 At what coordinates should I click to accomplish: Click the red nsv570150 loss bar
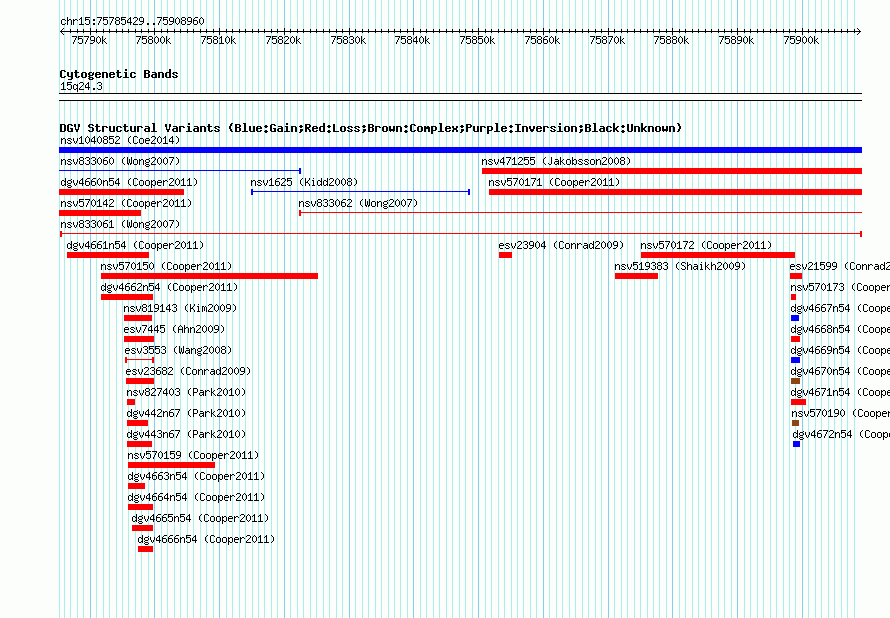point(209,276)
